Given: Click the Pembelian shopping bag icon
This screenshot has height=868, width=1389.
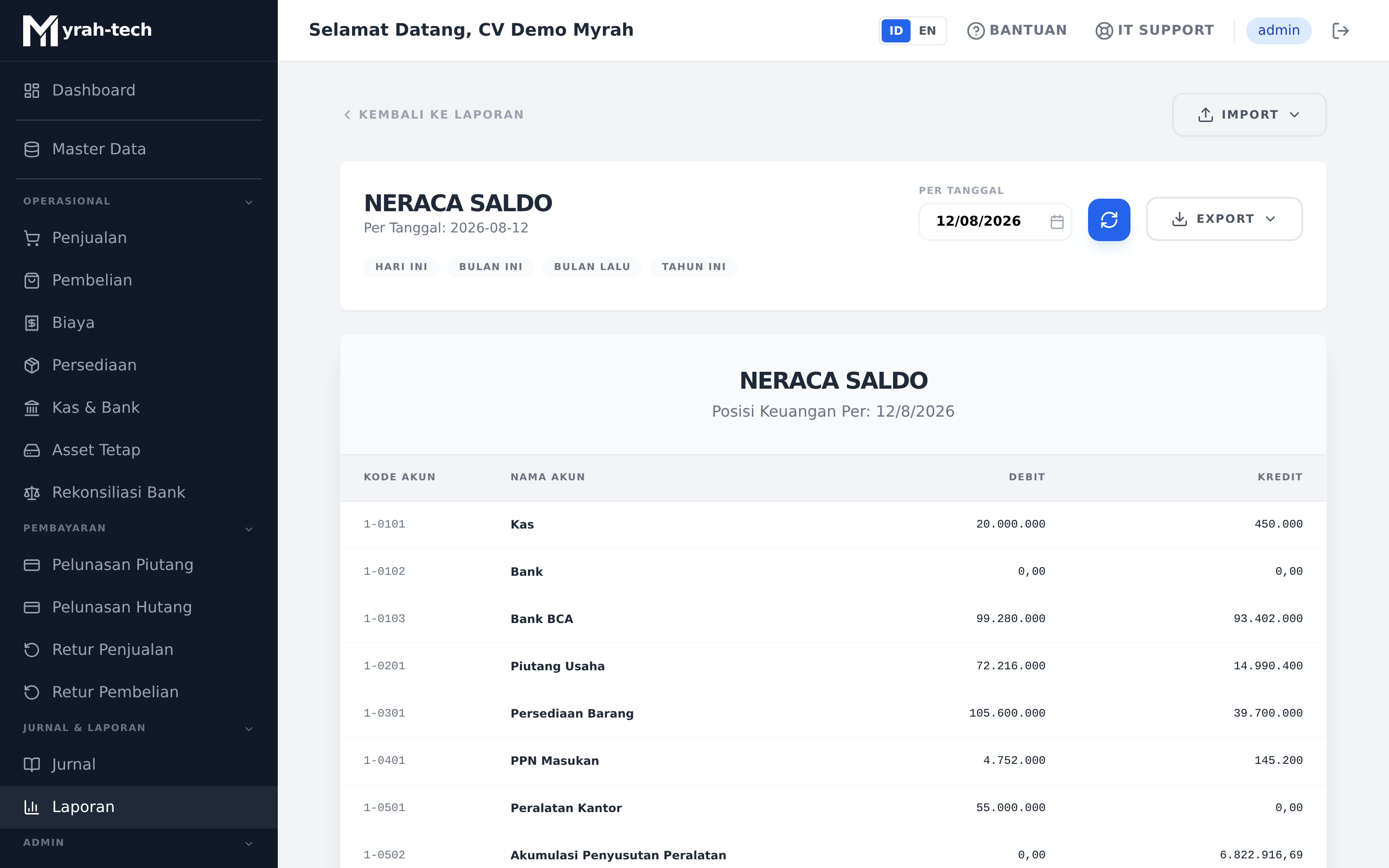Looking at the screenshot, I should coord(31,281).
